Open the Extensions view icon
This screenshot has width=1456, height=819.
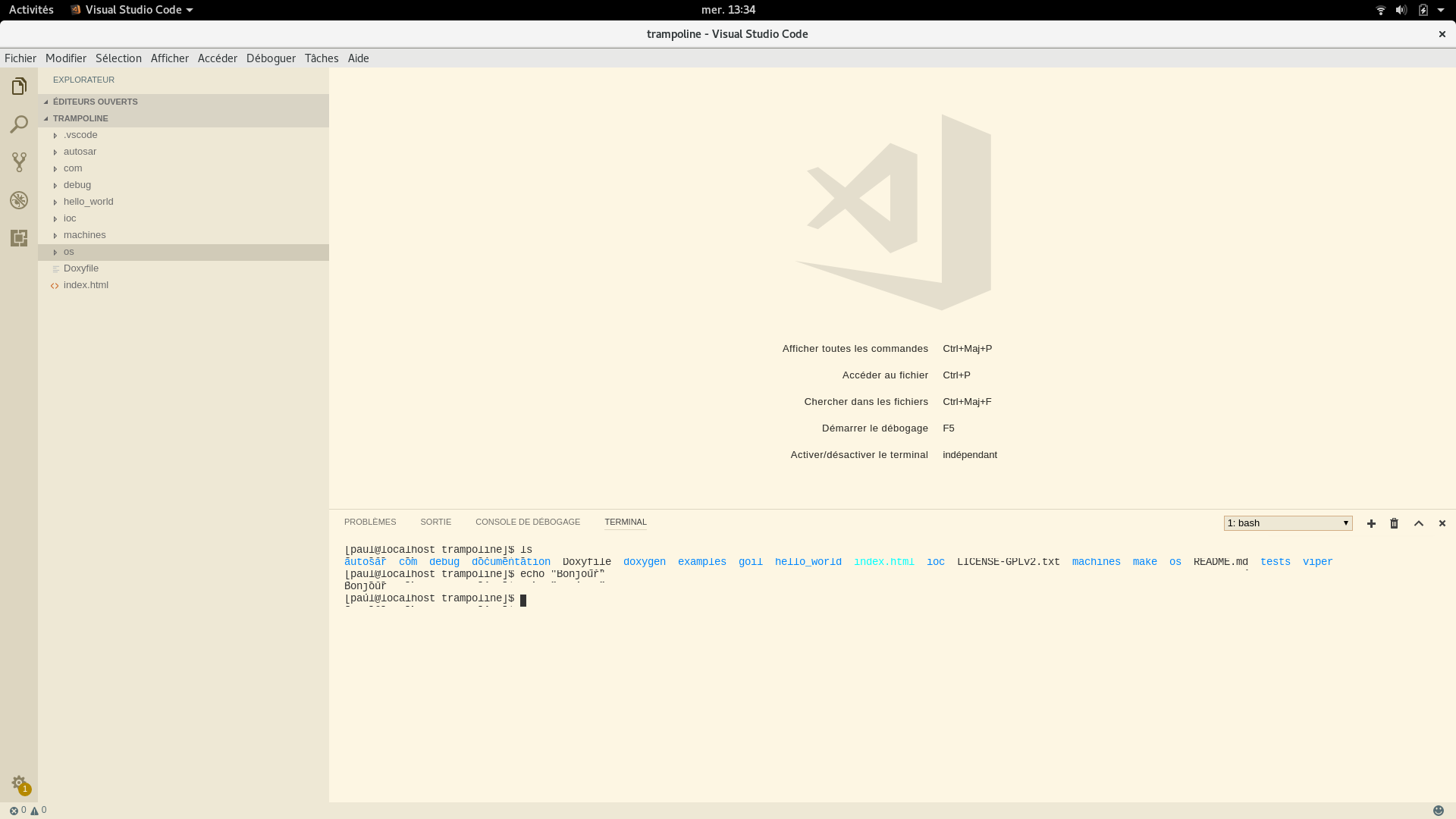point(19,238)
